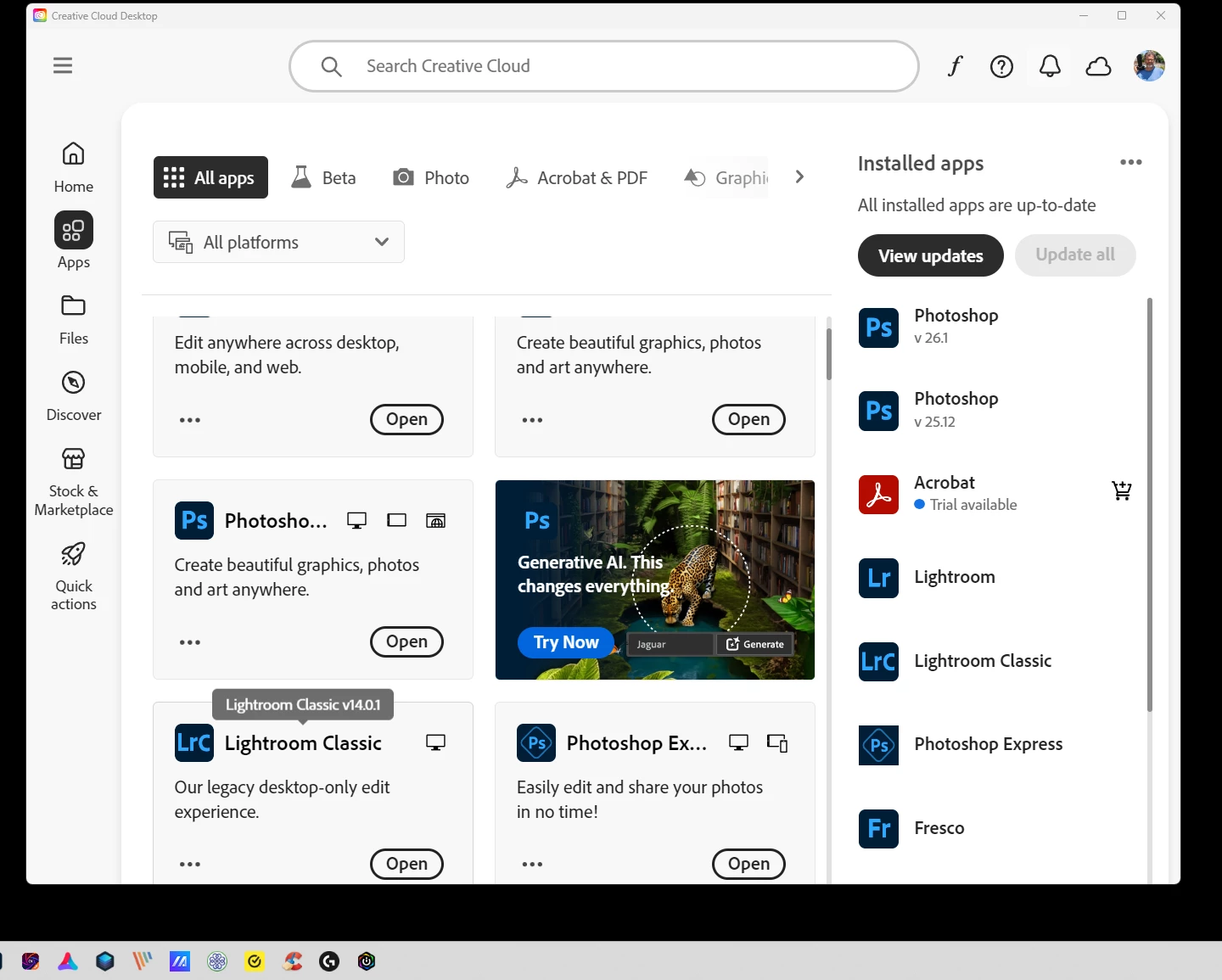This screenshot has width=1222, height=980.
Task: Open the Fonts icon
Action: pyautogui.click(x=955, y=66)
